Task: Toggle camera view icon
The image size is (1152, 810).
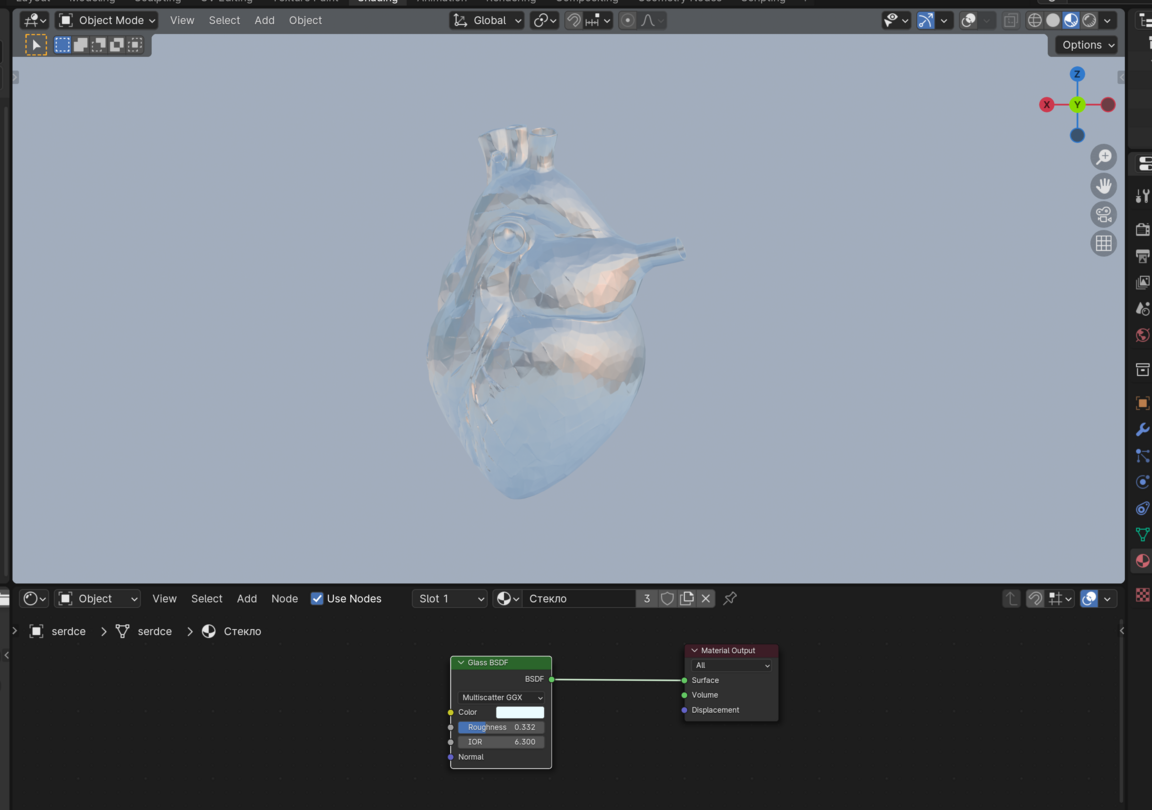Action: coord(1103,215)
